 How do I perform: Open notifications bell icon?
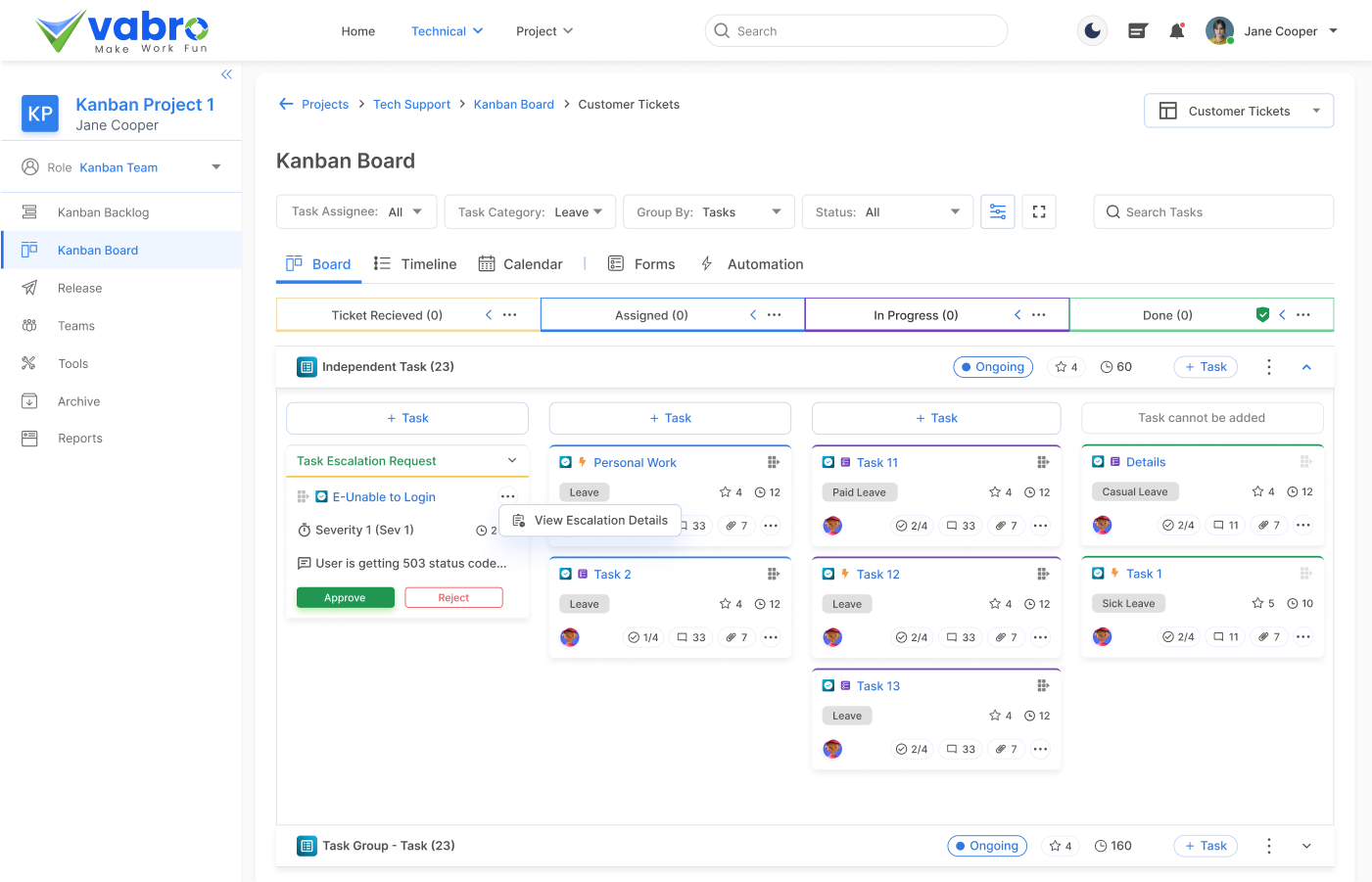click(1177, 31)
